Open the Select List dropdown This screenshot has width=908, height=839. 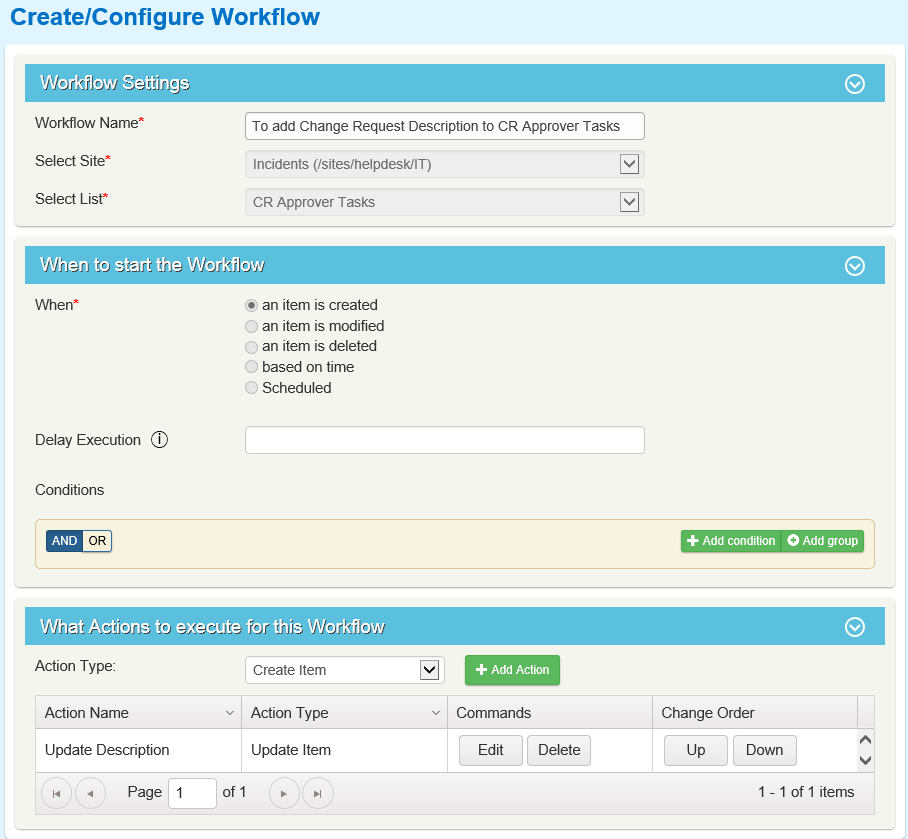tap(629, 202)
